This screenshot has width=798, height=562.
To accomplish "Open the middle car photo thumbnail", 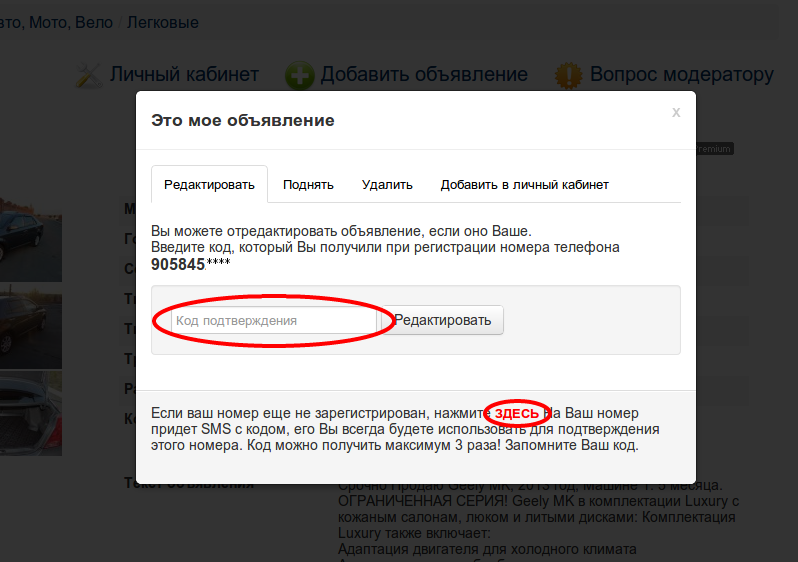I will click(x=30, y=330).
